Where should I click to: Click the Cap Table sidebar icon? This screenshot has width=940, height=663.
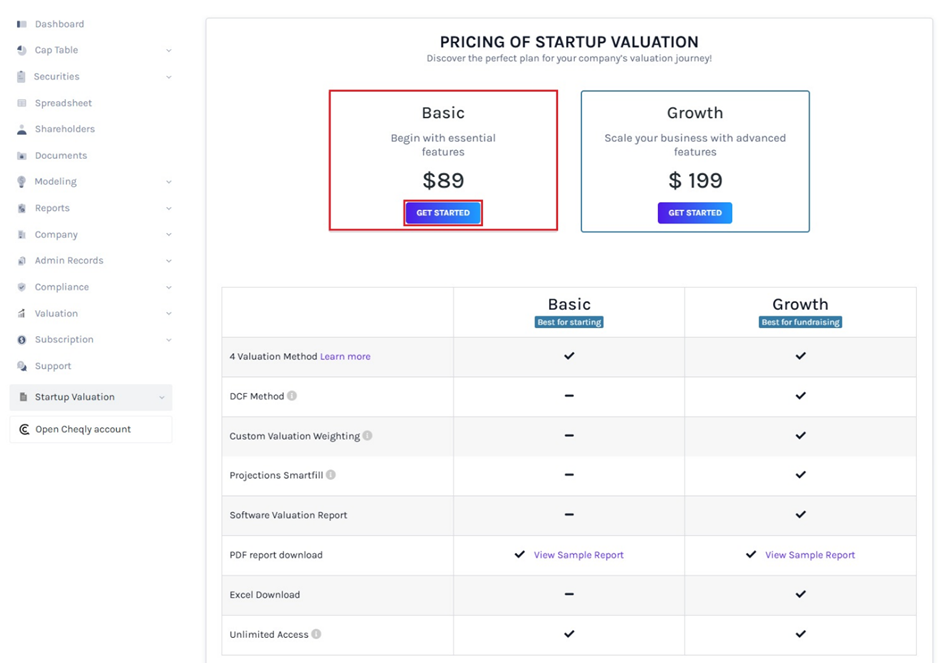point(25,49)
